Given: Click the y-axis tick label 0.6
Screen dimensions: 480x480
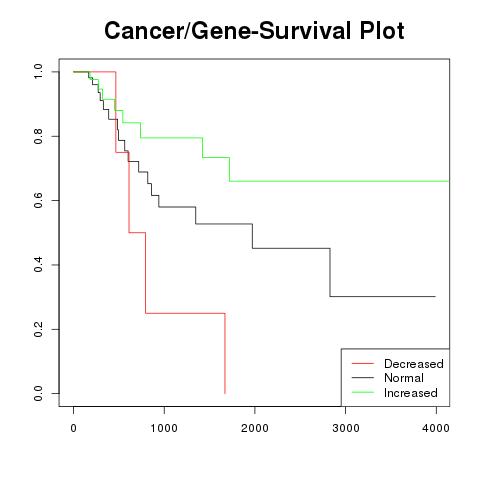Looking at the screenshot, I should pos(38,200).
